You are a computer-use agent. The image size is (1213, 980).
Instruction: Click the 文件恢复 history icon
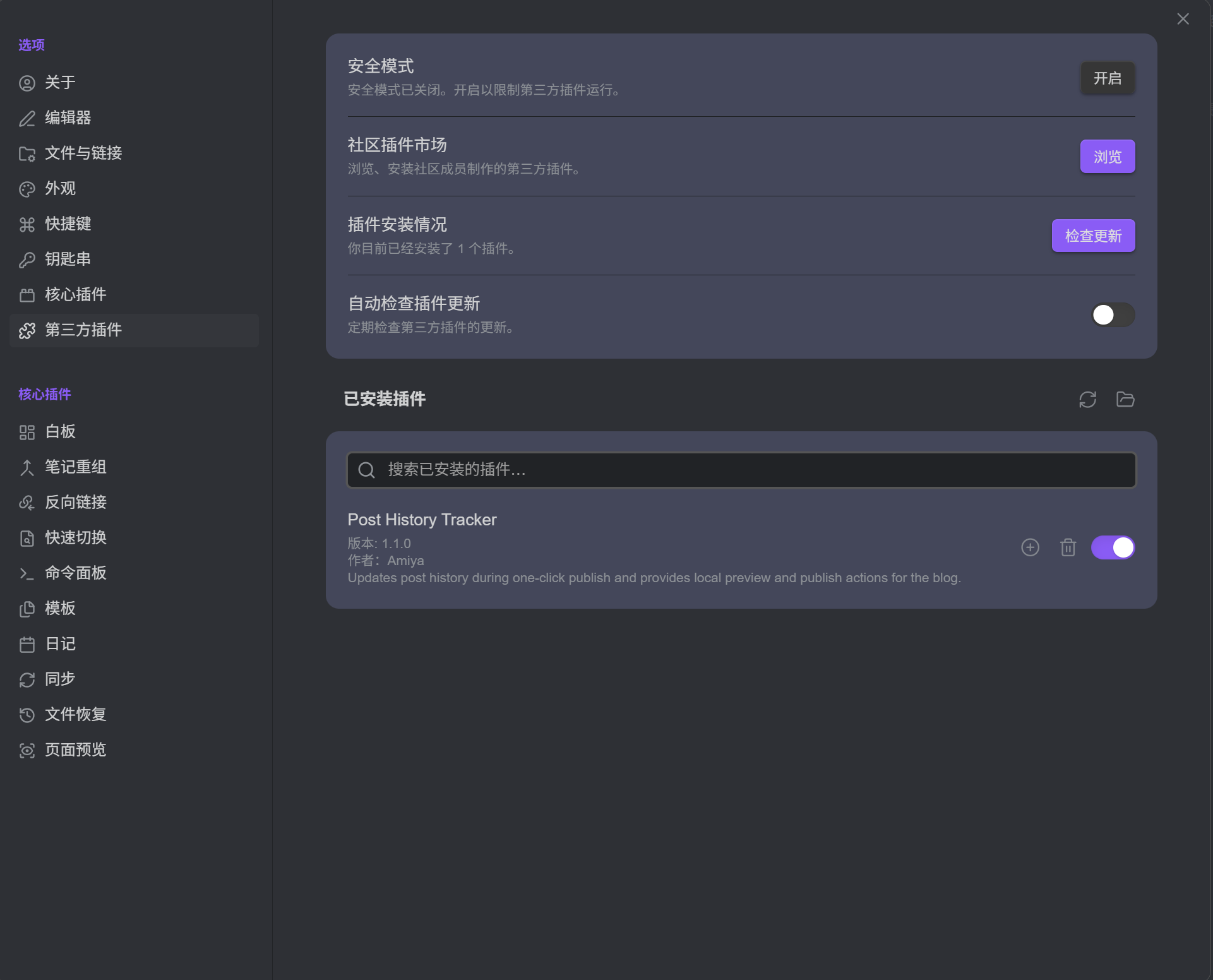[27, 715]
